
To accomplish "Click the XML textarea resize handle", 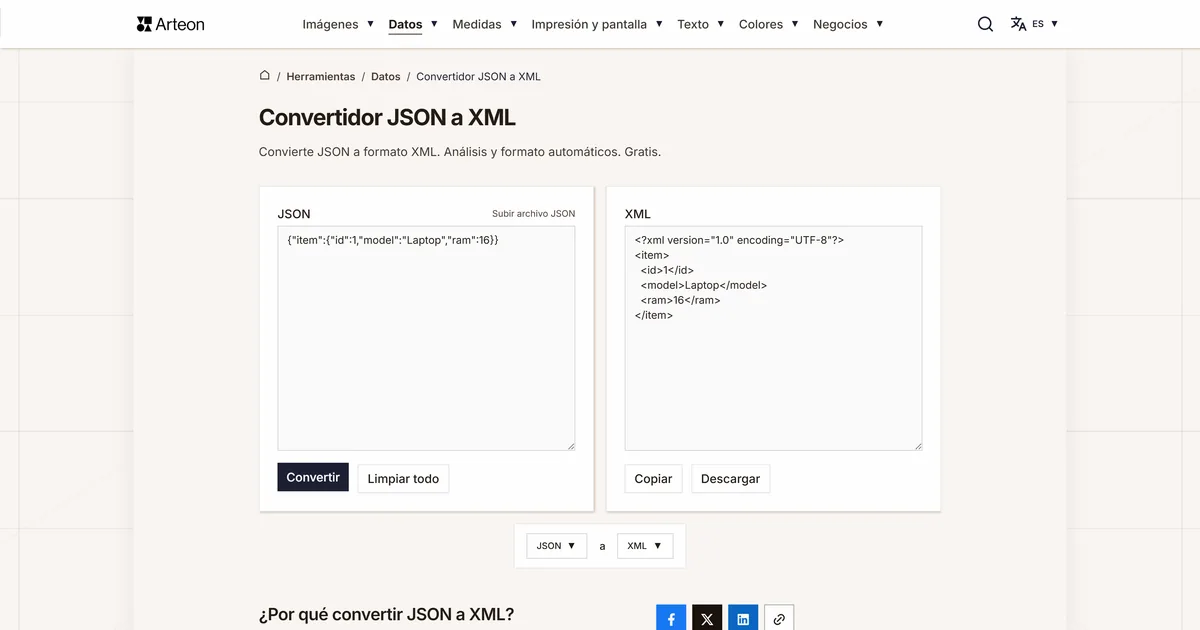I will 917,445.
